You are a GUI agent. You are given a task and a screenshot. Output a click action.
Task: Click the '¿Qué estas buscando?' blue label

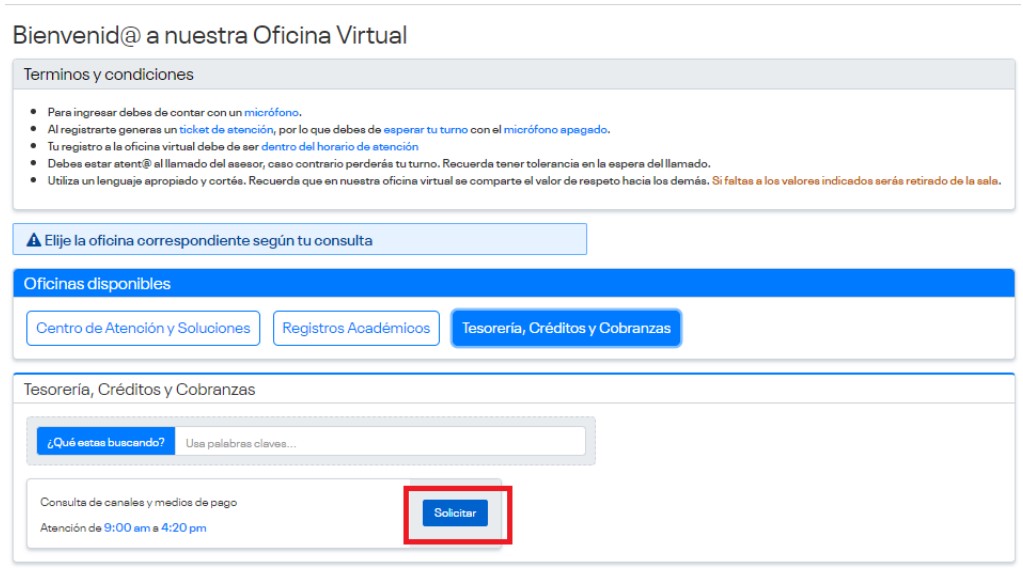coord(106,442)
